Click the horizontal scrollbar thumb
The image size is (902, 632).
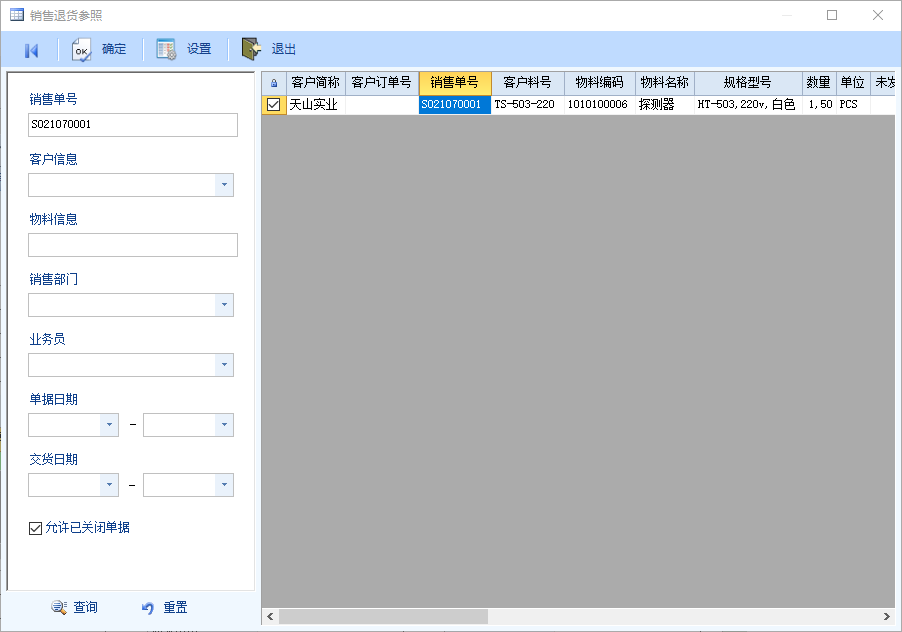383,616
